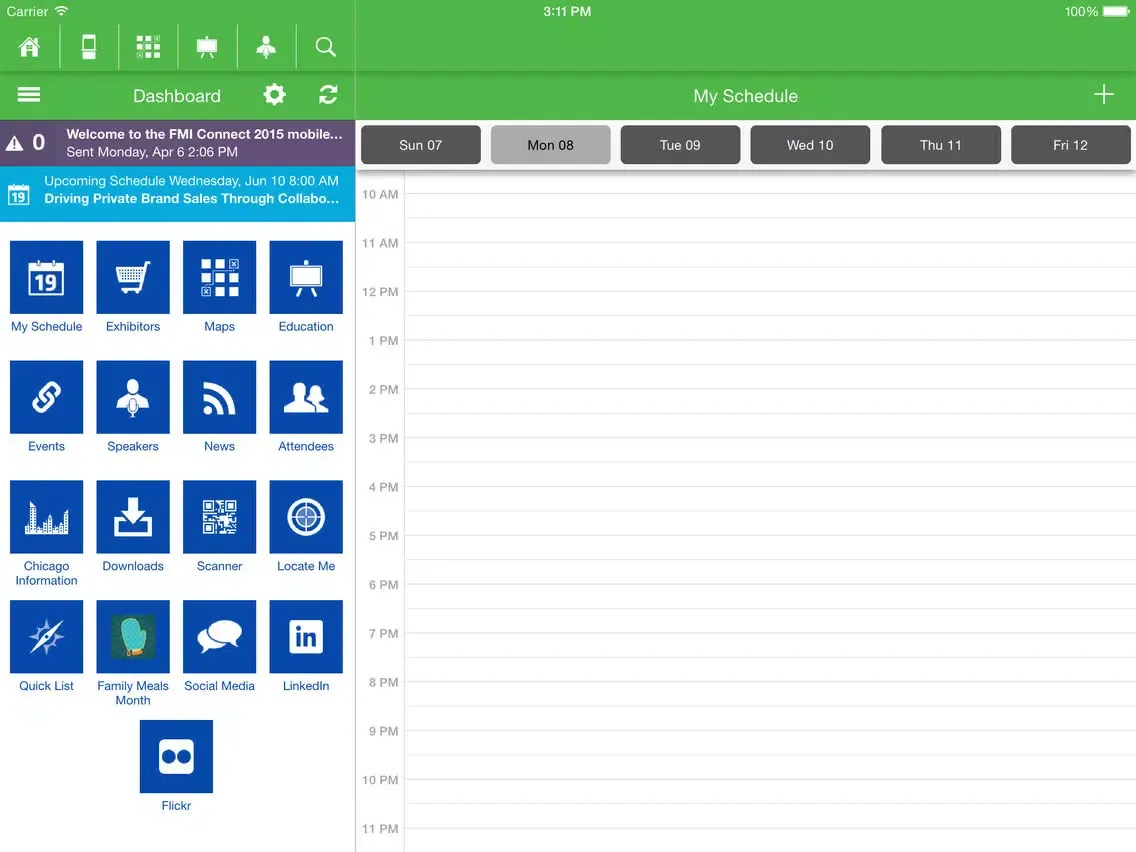The width and height of the screenshot is (1136, 852).
Task: Open the hamburger menu beside Dashboard
Action: pyautogui.click(x=29, y=95)
